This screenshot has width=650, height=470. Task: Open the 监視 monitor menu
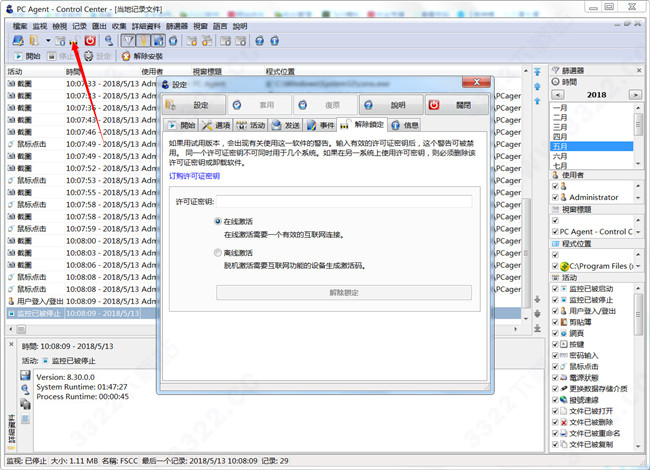tap(40, 26)
